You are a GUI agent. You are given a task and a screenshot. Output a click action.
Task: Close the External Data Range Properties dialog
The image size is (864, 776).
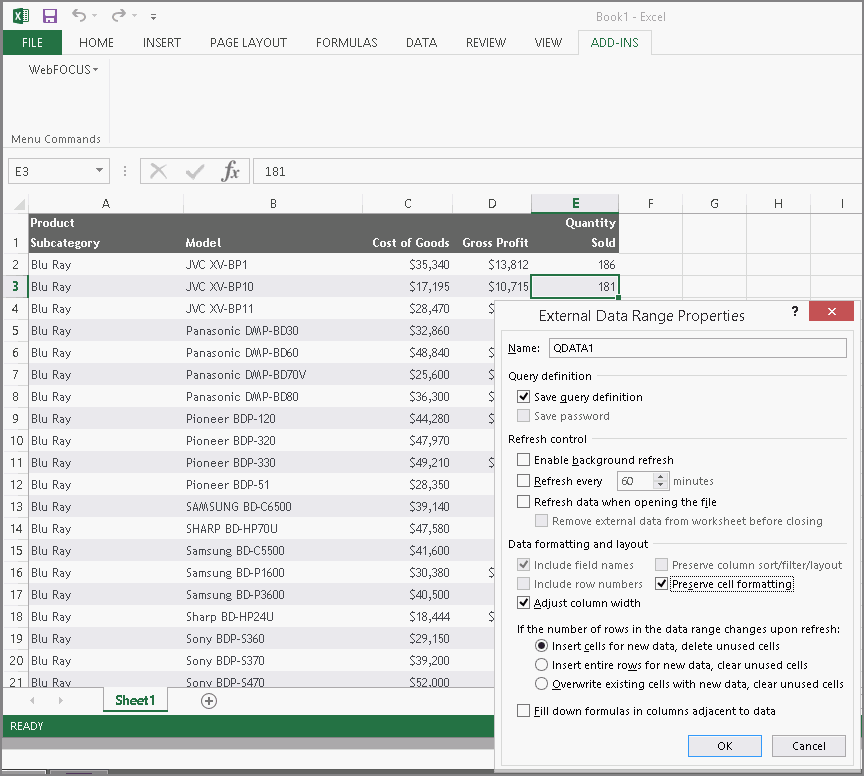click(x=831, y=311)
